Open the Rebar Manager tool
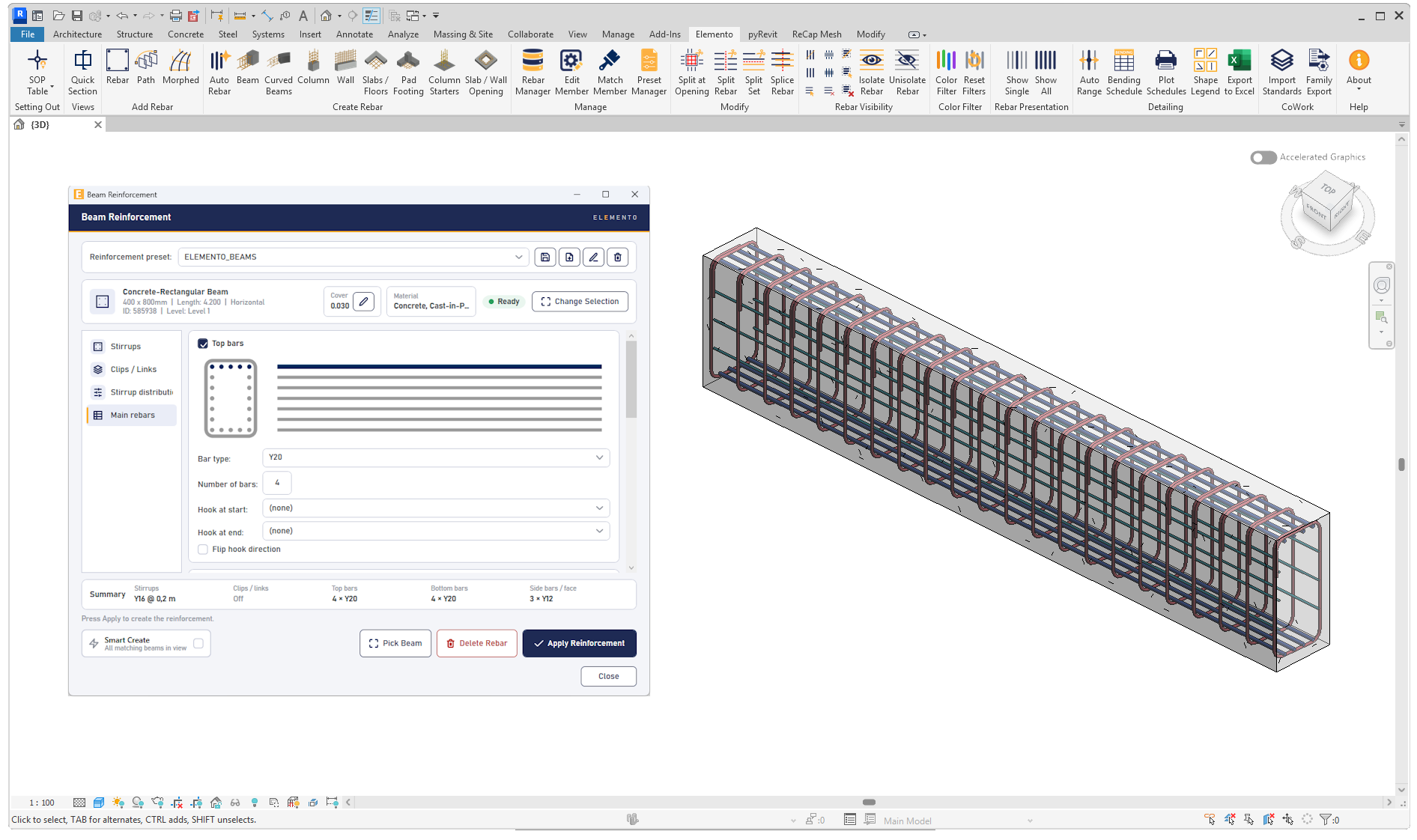 pyautogui.click(x=532, y=73)
